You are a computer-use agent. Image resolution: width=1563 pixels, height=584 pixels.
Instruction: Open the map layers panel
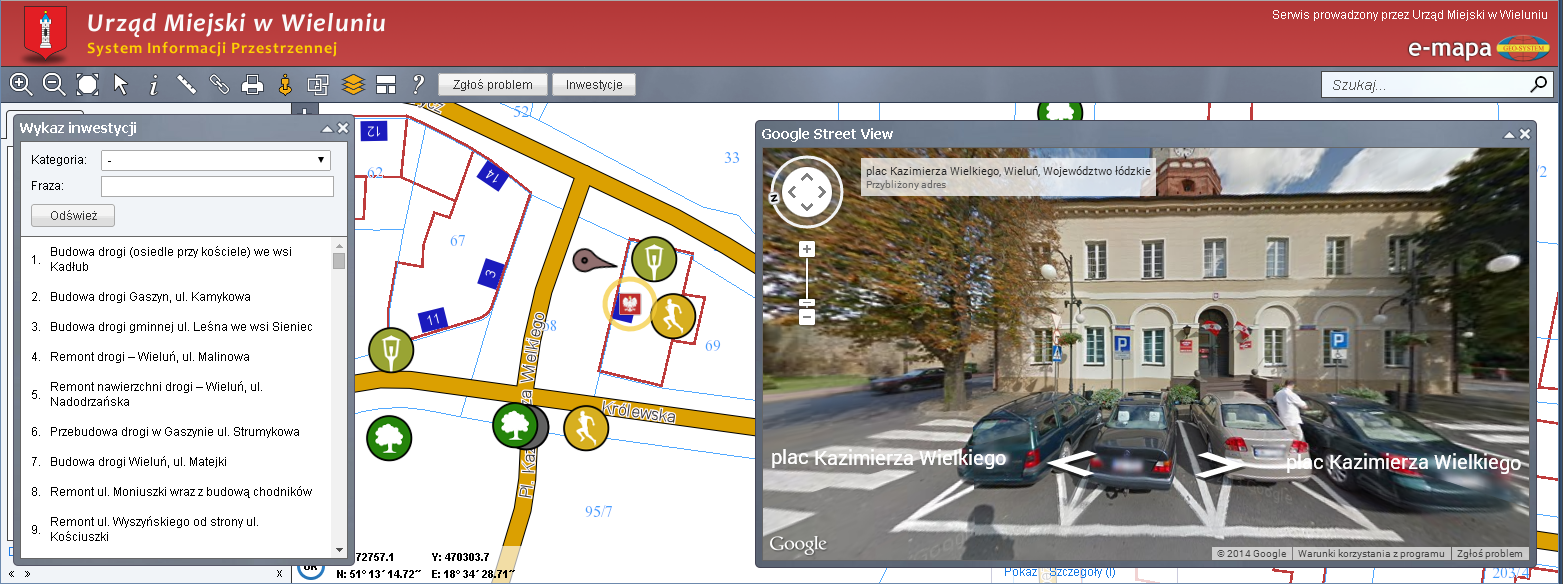click(352, 85)
